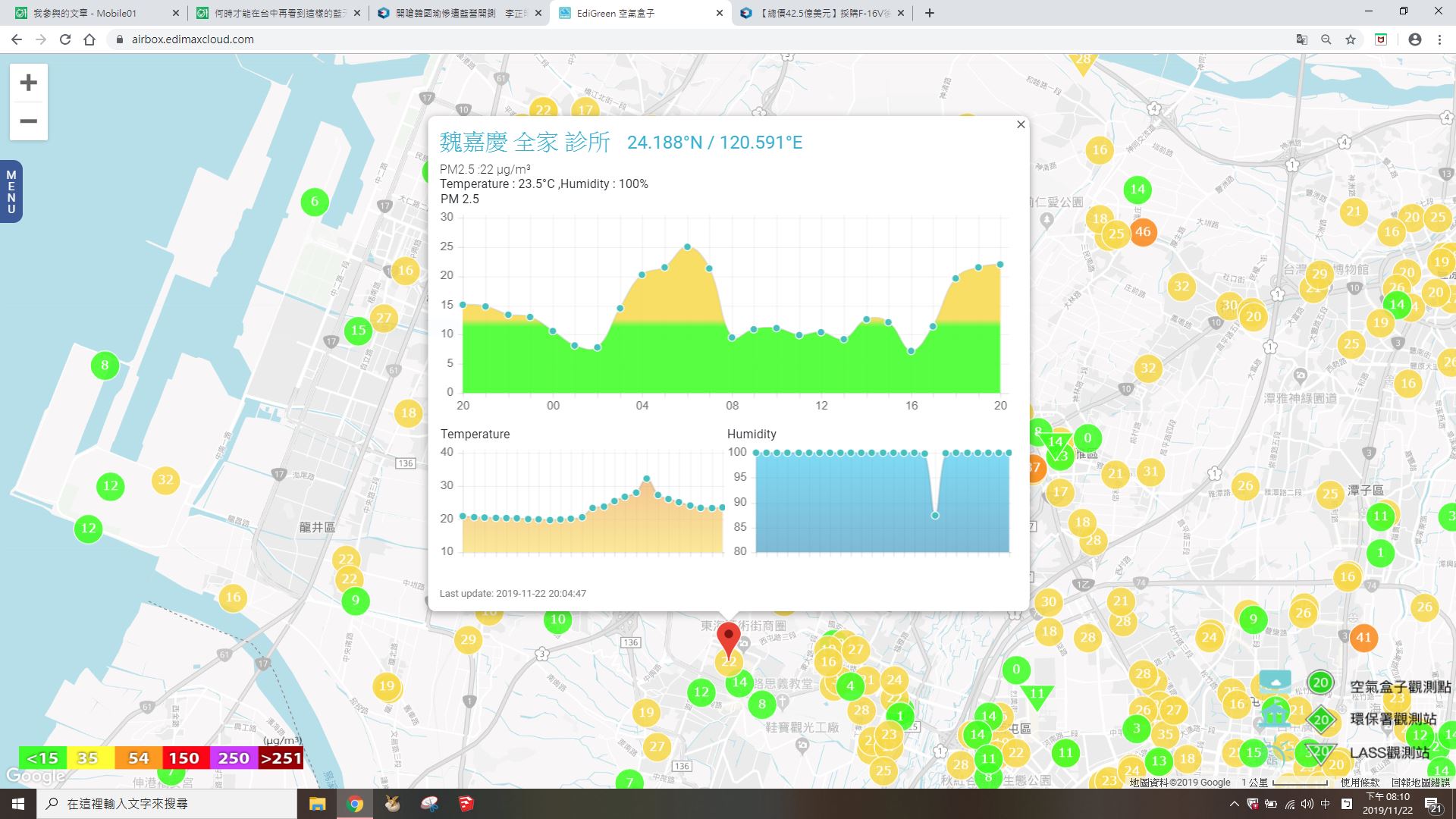Screen dimensions: 1456x819
Task: Close the station info popup
Action: click(x=1021, y=124)
